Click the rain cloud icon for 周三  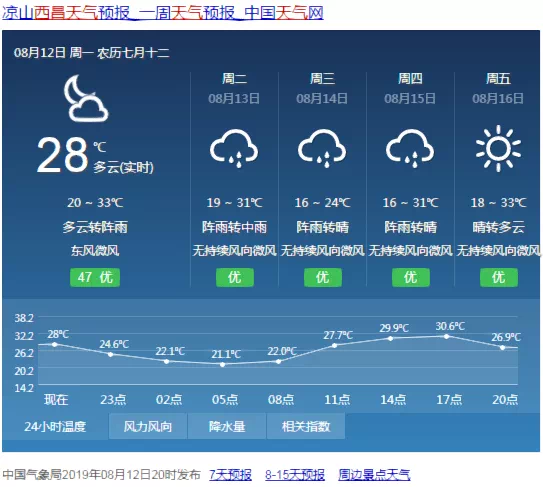click(x=322, y=148)
